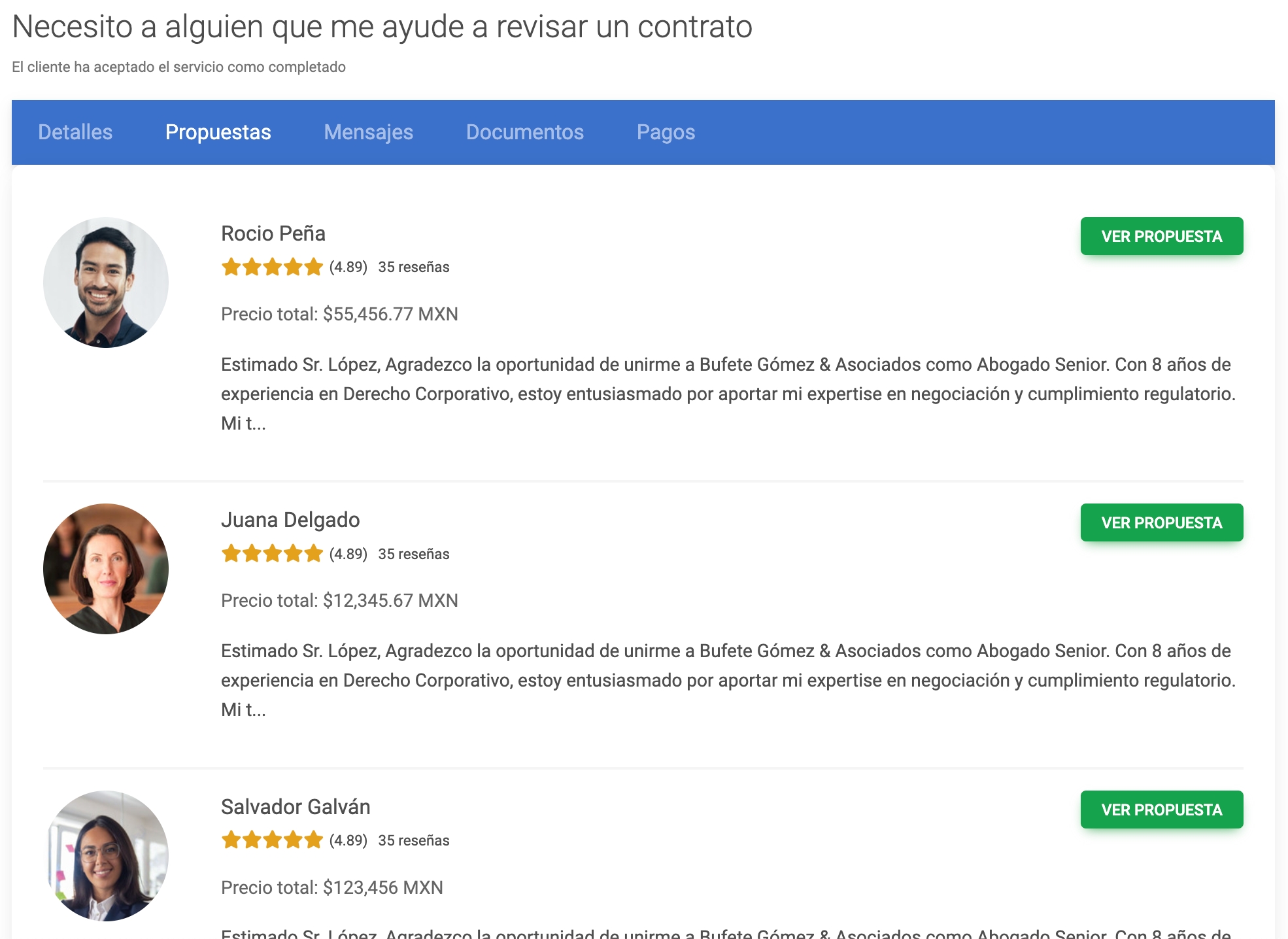Screen dimensions: 1288x939
Task: Click Juana Delgado's star rating
Action: pyautogui.click(x=272, y=554)
